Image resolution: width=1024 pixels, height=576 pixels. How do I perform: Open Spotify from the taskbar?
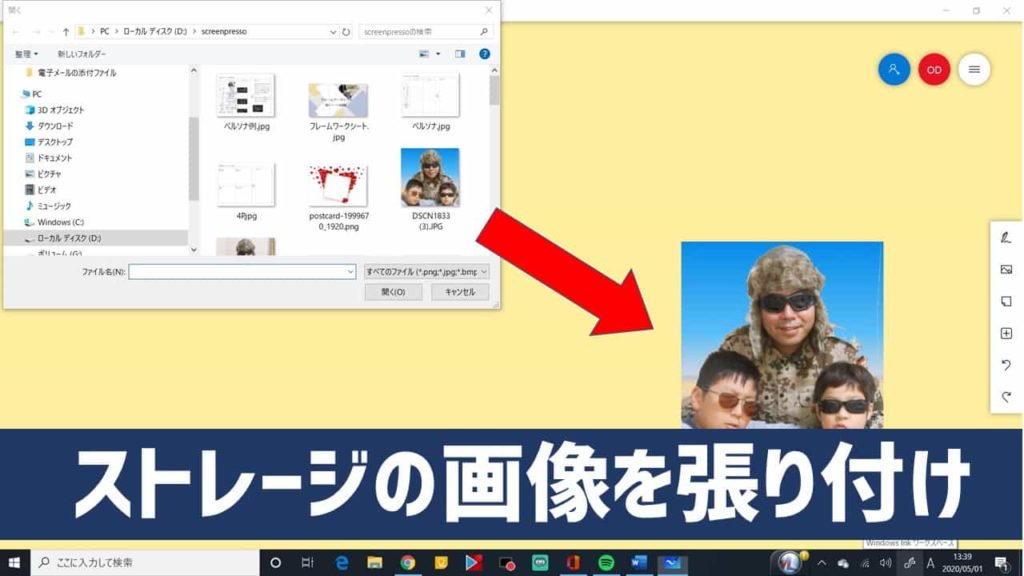[x=606, y=562]
